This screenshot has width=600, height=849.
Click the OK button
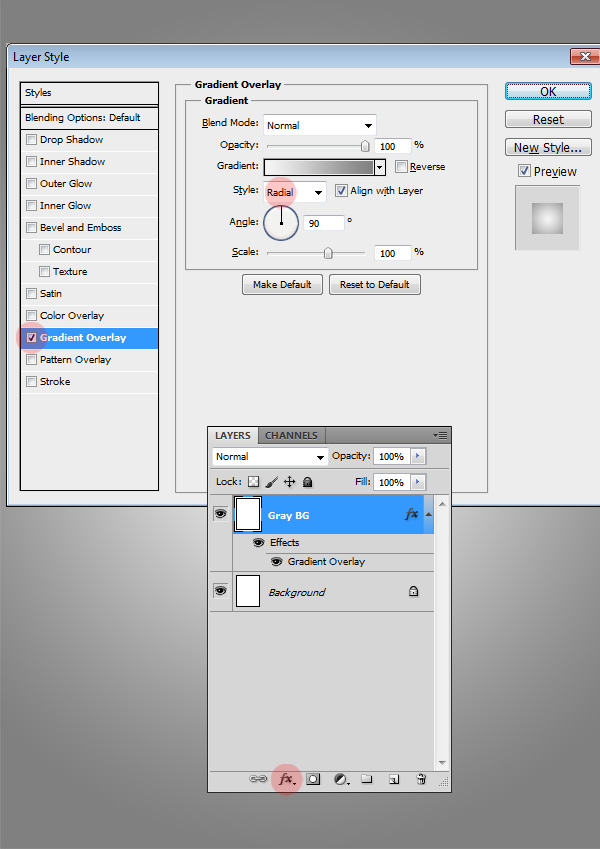(548, 91)
